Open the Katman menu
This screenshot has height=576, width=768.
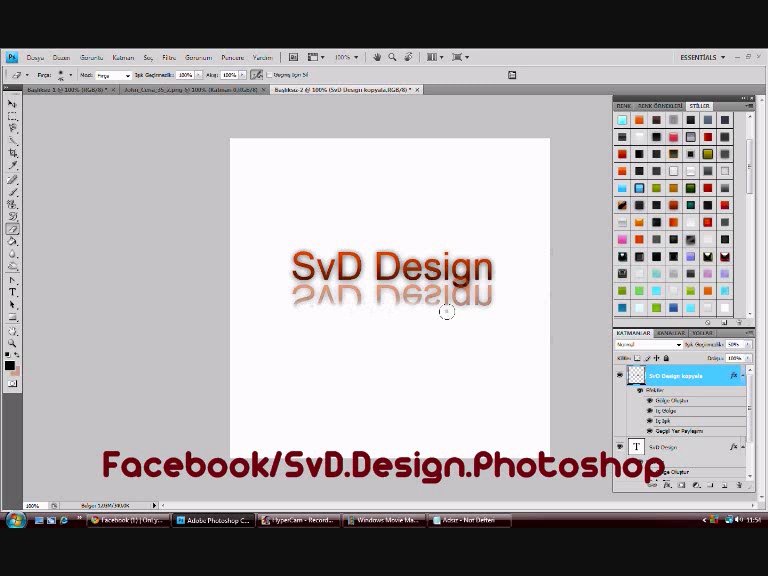(123, 58)
